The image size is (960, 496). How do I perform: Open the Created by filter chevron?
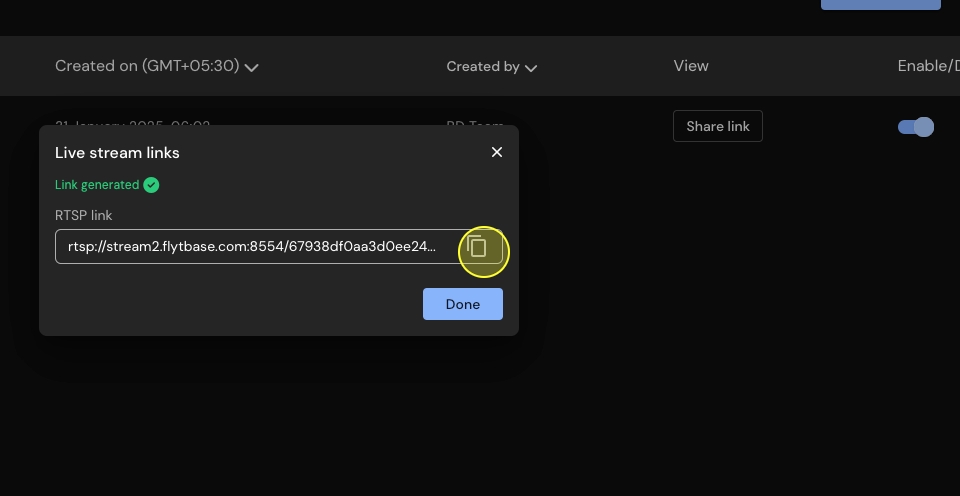[531, 67]
